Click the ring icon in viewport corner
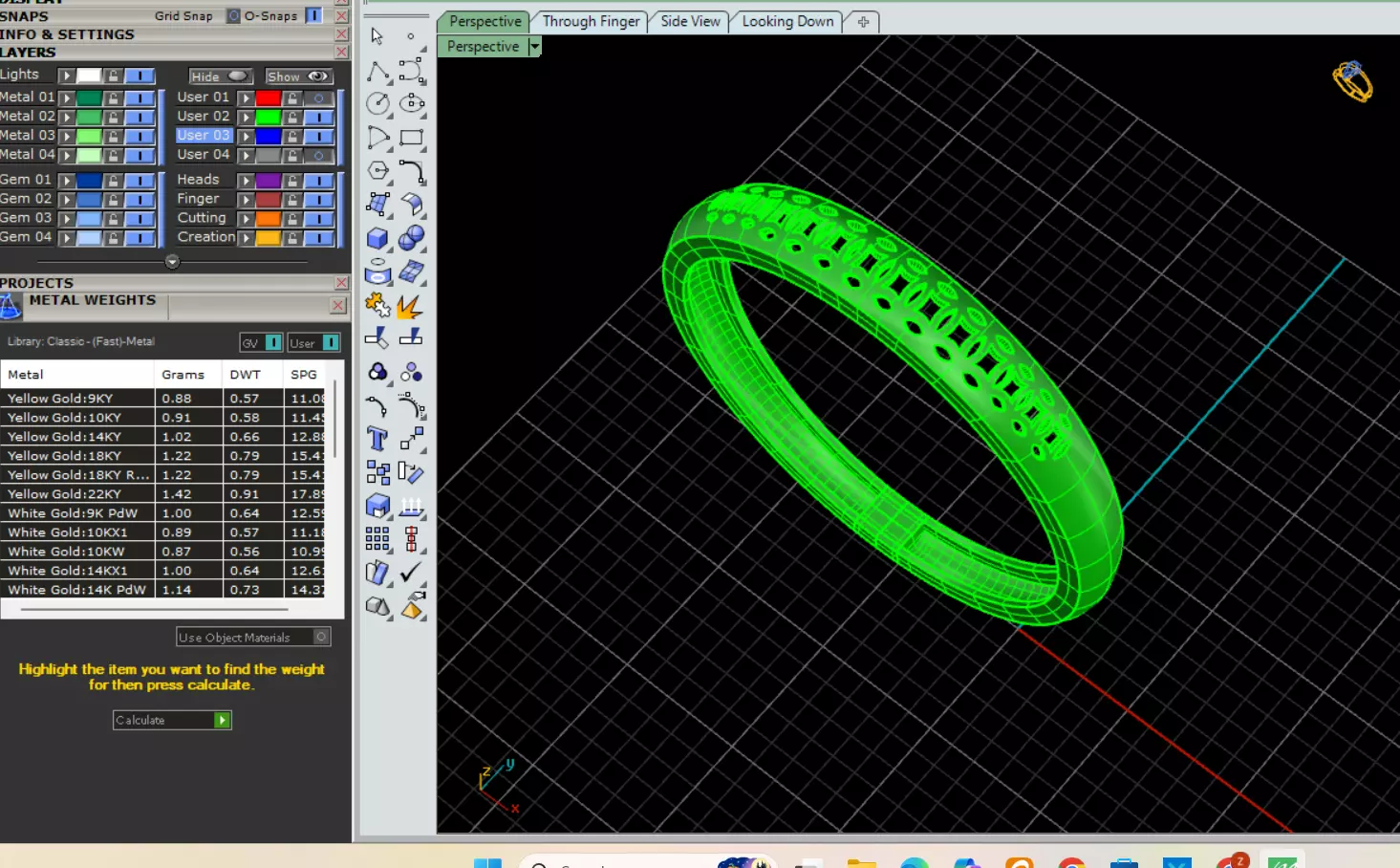This screenshot has height=868, width=1400. tap(1352, 82)
